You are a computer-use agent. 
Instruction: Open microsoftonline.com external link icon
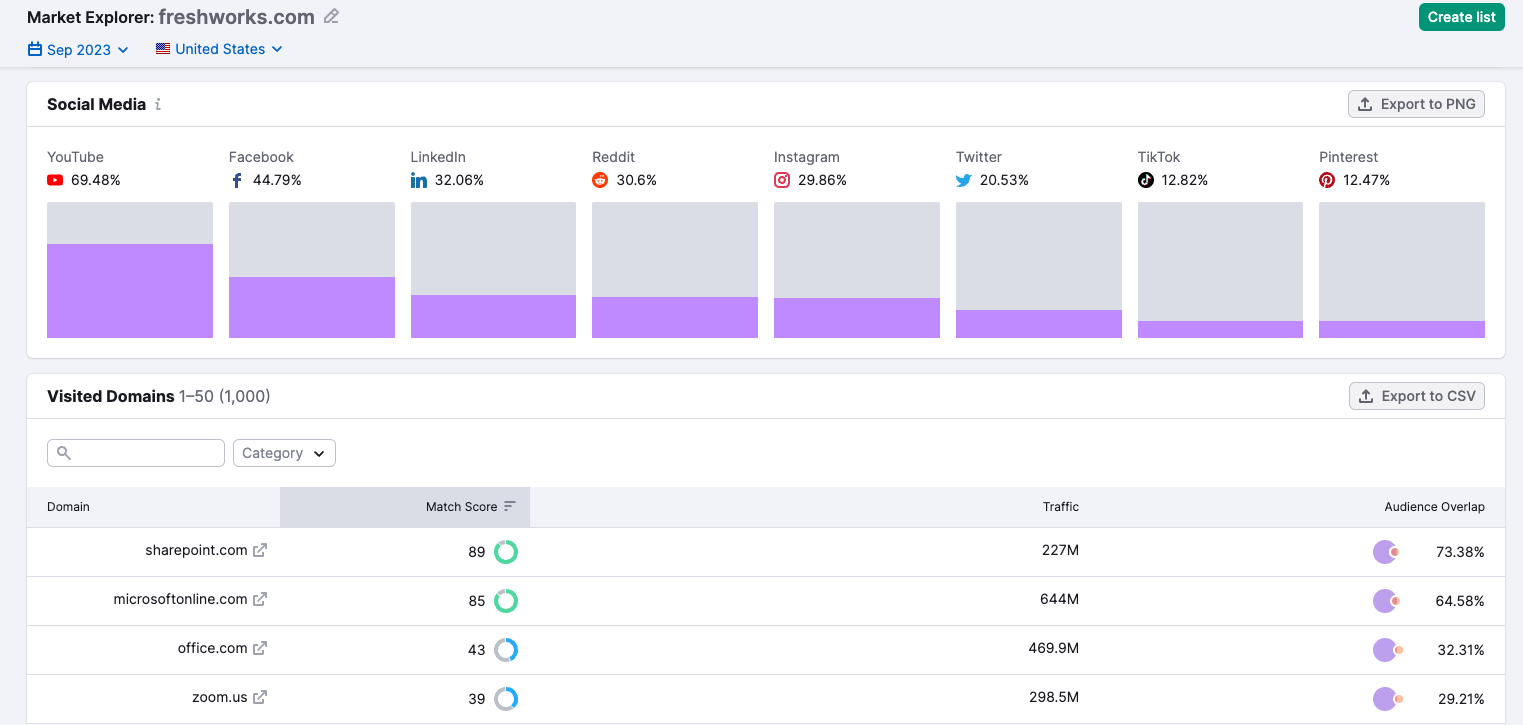(x=260, y=599)
